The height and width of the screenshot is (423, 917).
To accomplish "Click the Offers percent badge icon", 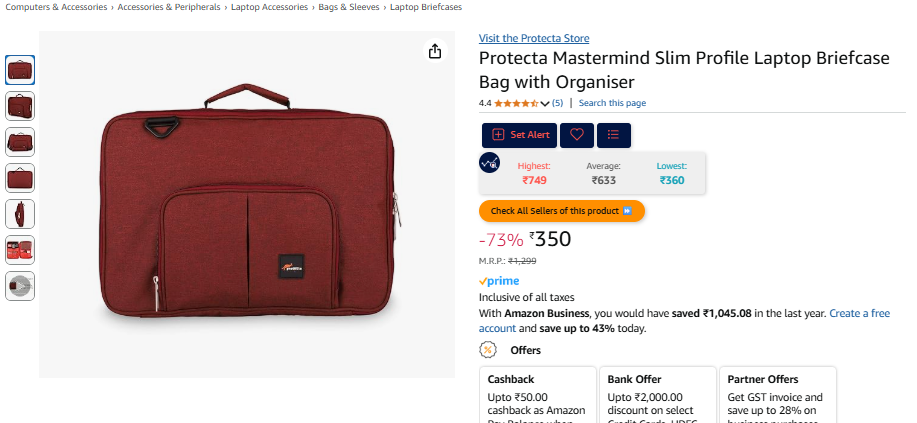I will (x=488, y=350).
